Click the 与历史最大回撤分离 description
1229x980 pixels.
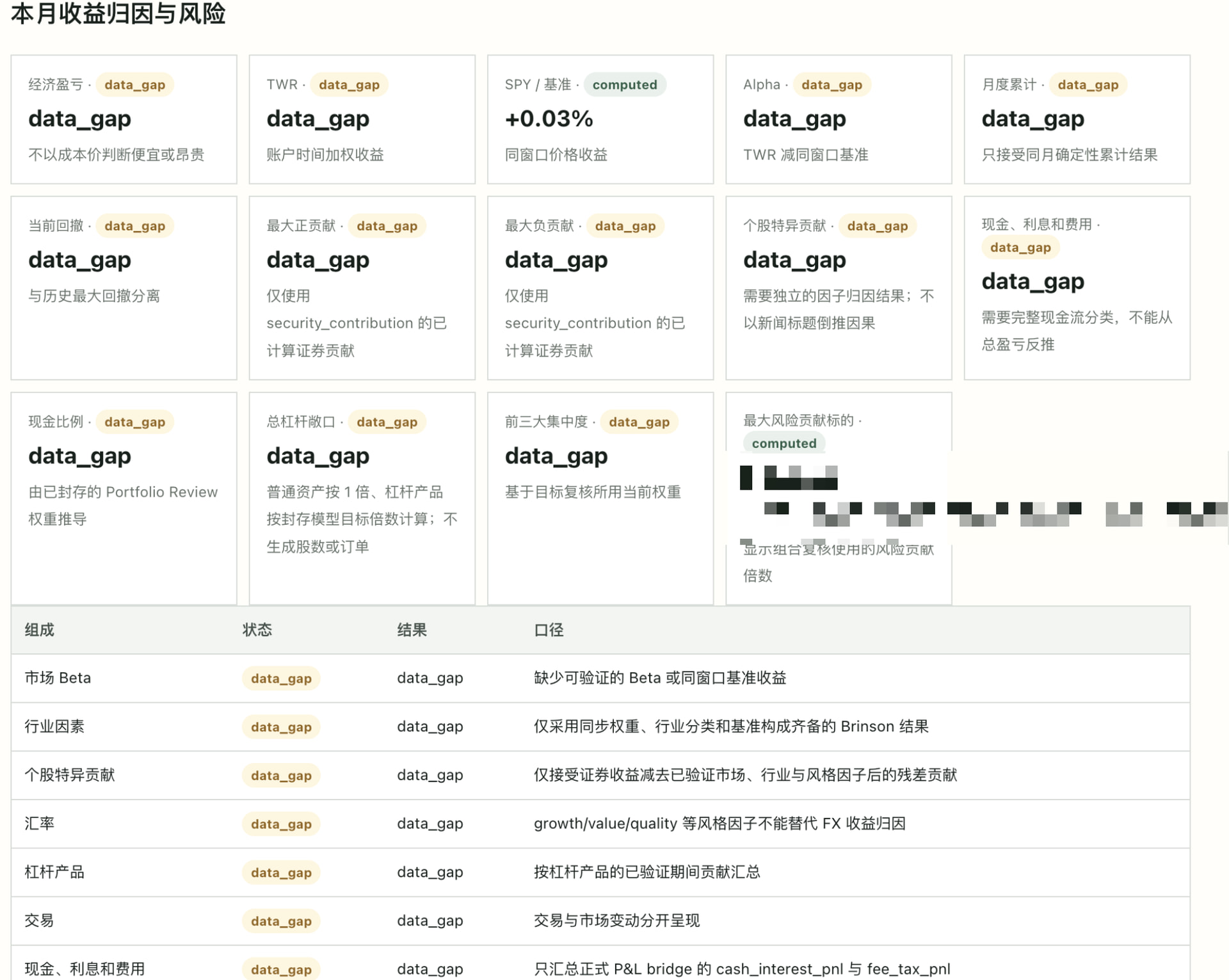point(94,296)
